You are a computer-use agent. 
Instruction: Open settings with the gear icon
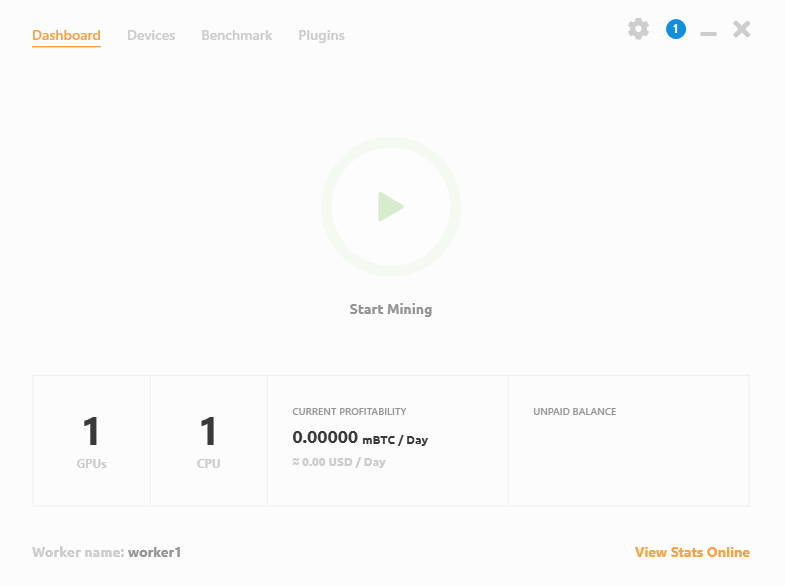coord(638,29)
